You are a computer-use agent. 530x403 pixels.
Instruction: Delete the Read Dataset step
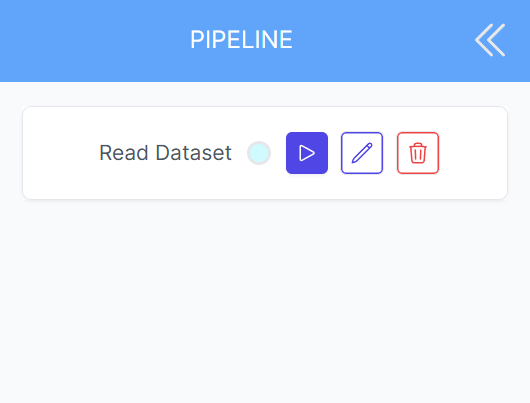coord(418,153)
